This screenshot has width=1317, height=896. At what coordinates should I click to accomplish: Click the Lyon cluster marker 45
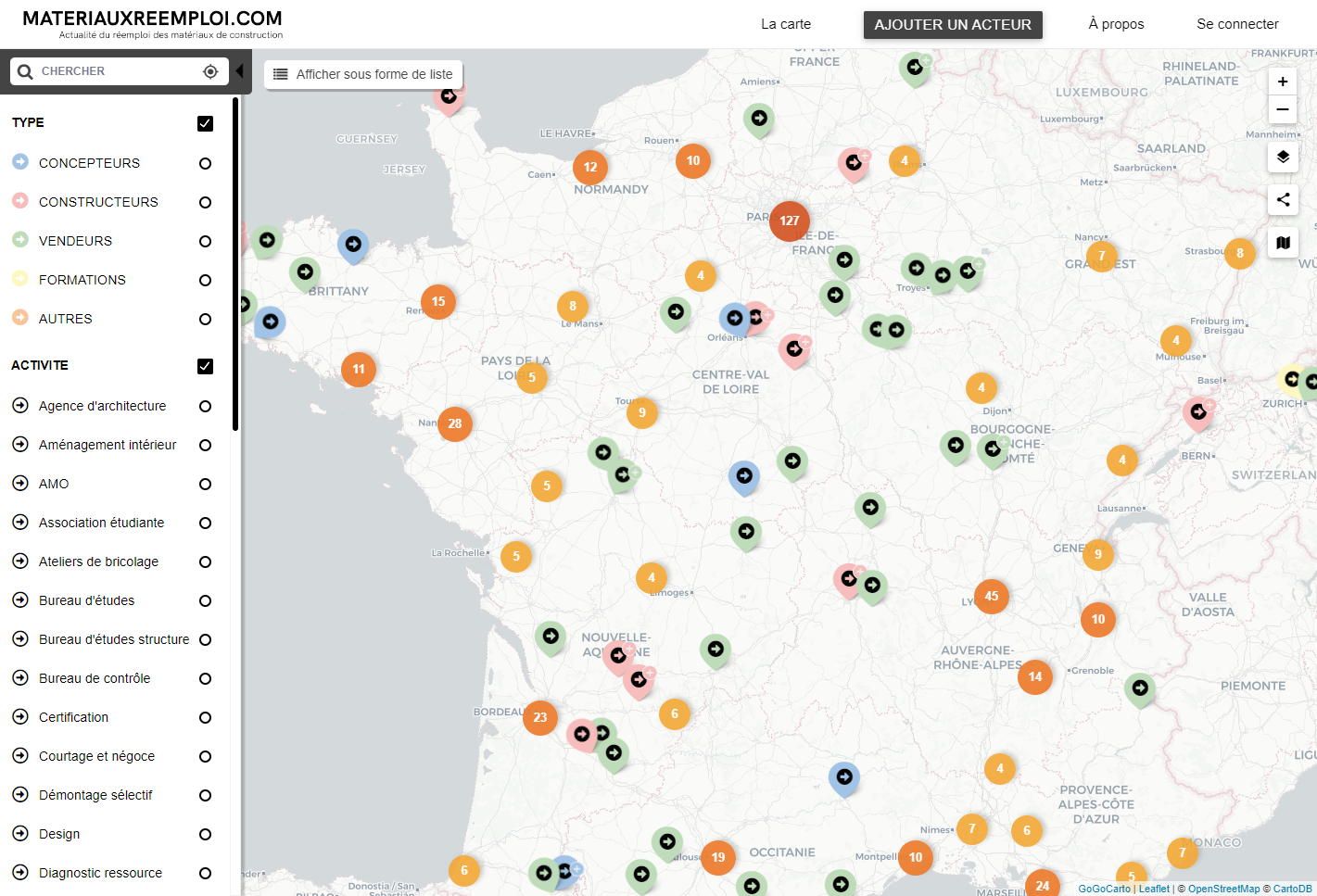(992, 596)
